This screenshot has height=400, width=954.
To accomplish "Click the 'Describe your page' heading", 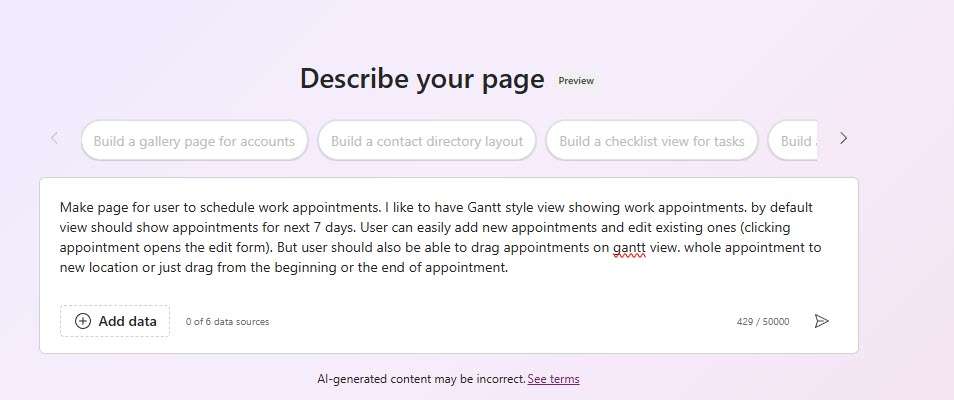I will [422, 79].
